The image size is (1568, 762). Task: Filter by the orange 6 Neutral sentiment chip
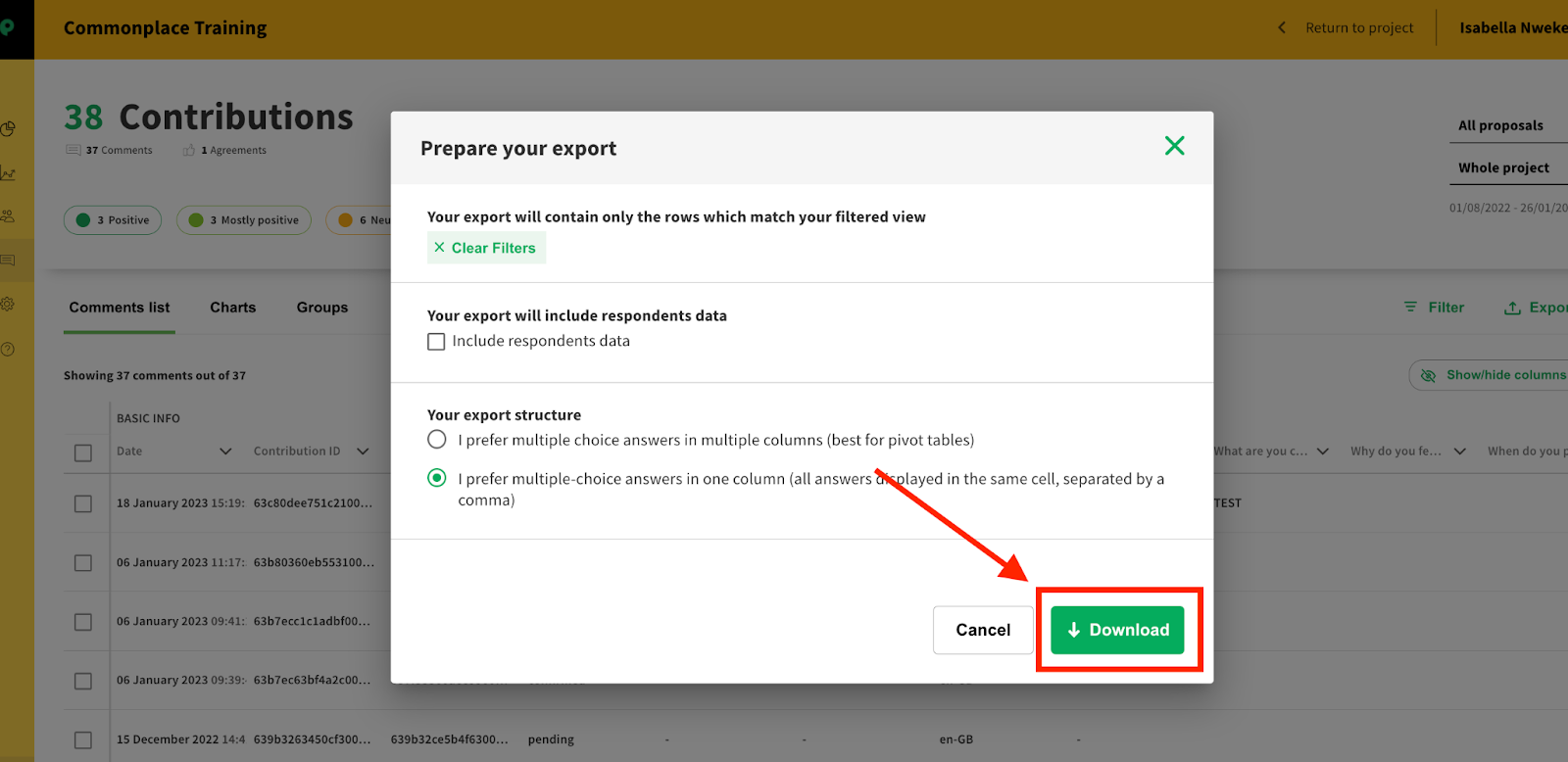pyautogui.click(x=359, y=220)
